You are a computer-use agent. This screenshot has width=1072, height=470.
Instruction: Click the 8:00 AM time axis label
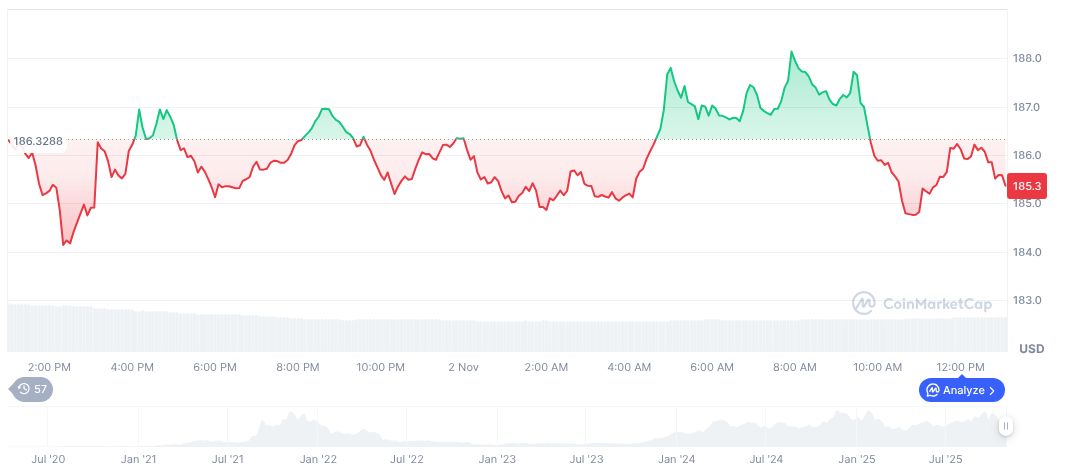(795, 367)
